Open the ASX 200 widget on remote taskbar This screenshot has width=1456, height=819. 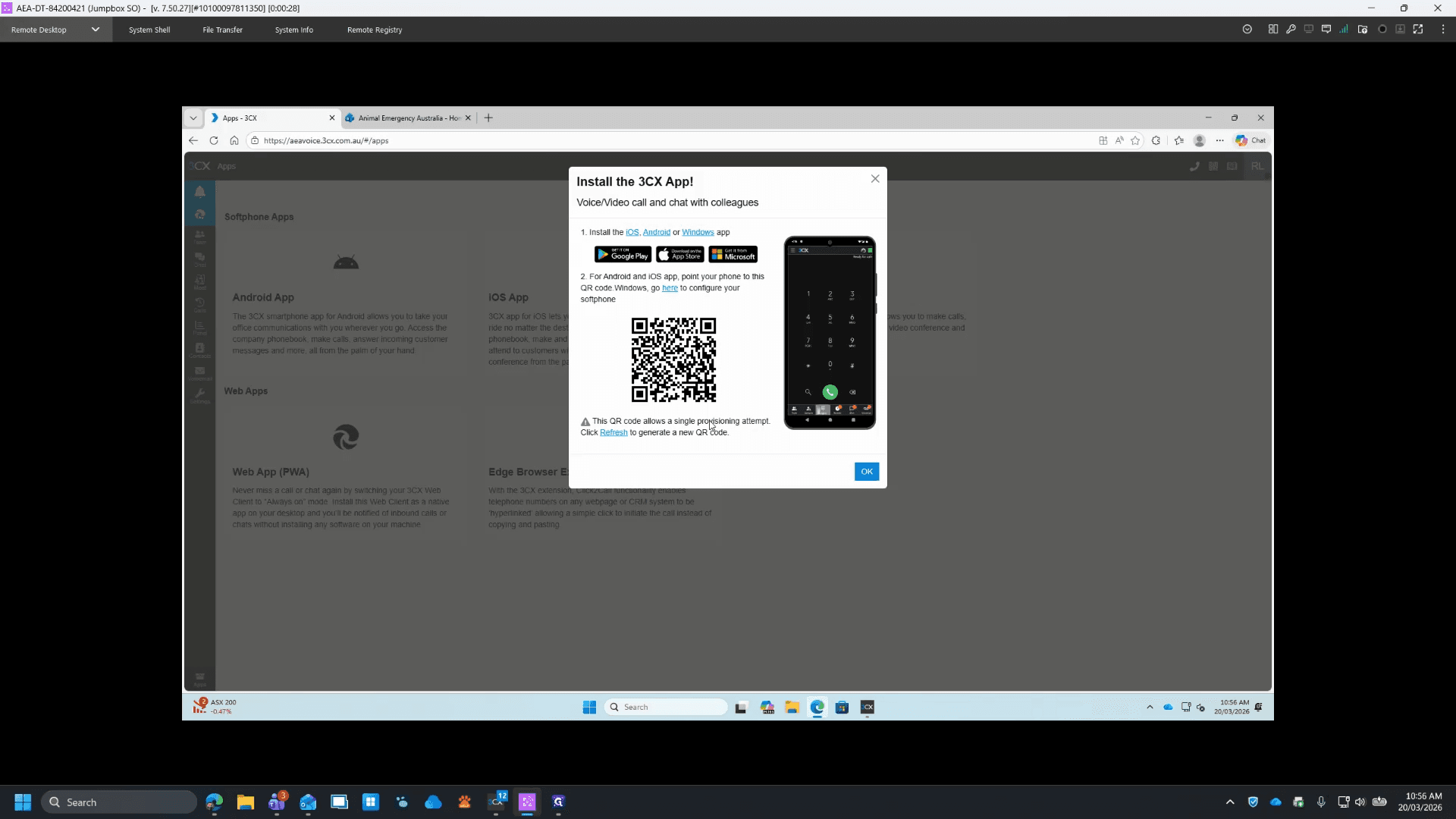215,707
